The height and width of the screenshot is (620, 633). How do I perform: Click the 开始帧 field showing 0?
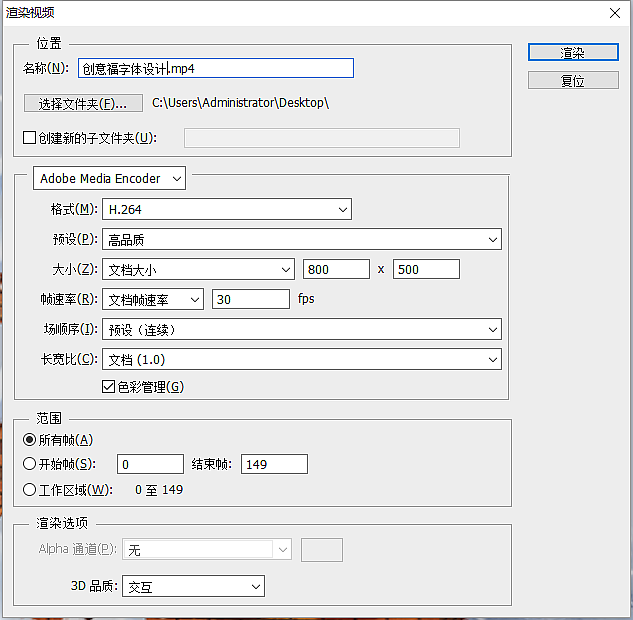tap(150, 464)
